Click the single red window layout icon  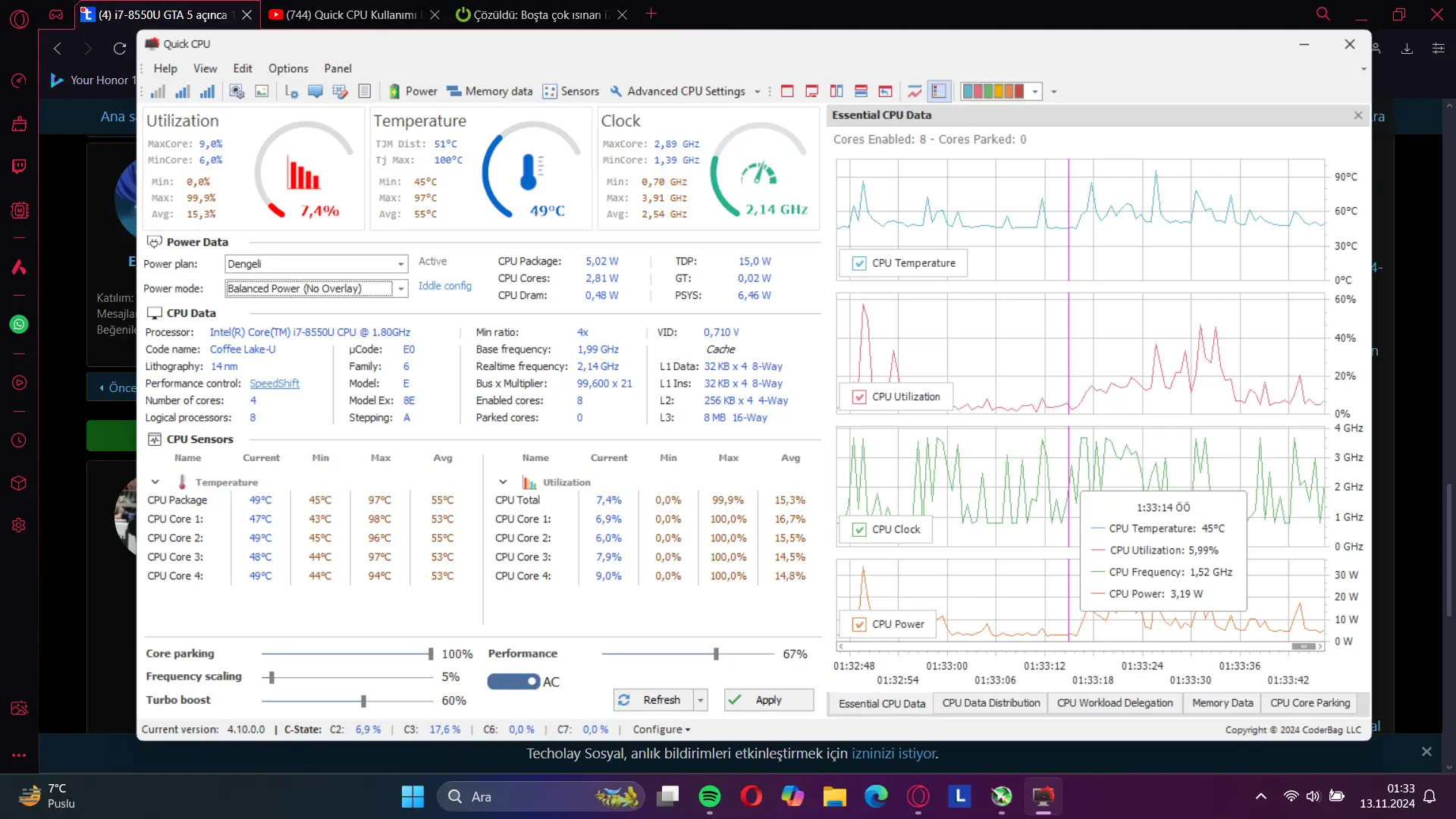787,91
